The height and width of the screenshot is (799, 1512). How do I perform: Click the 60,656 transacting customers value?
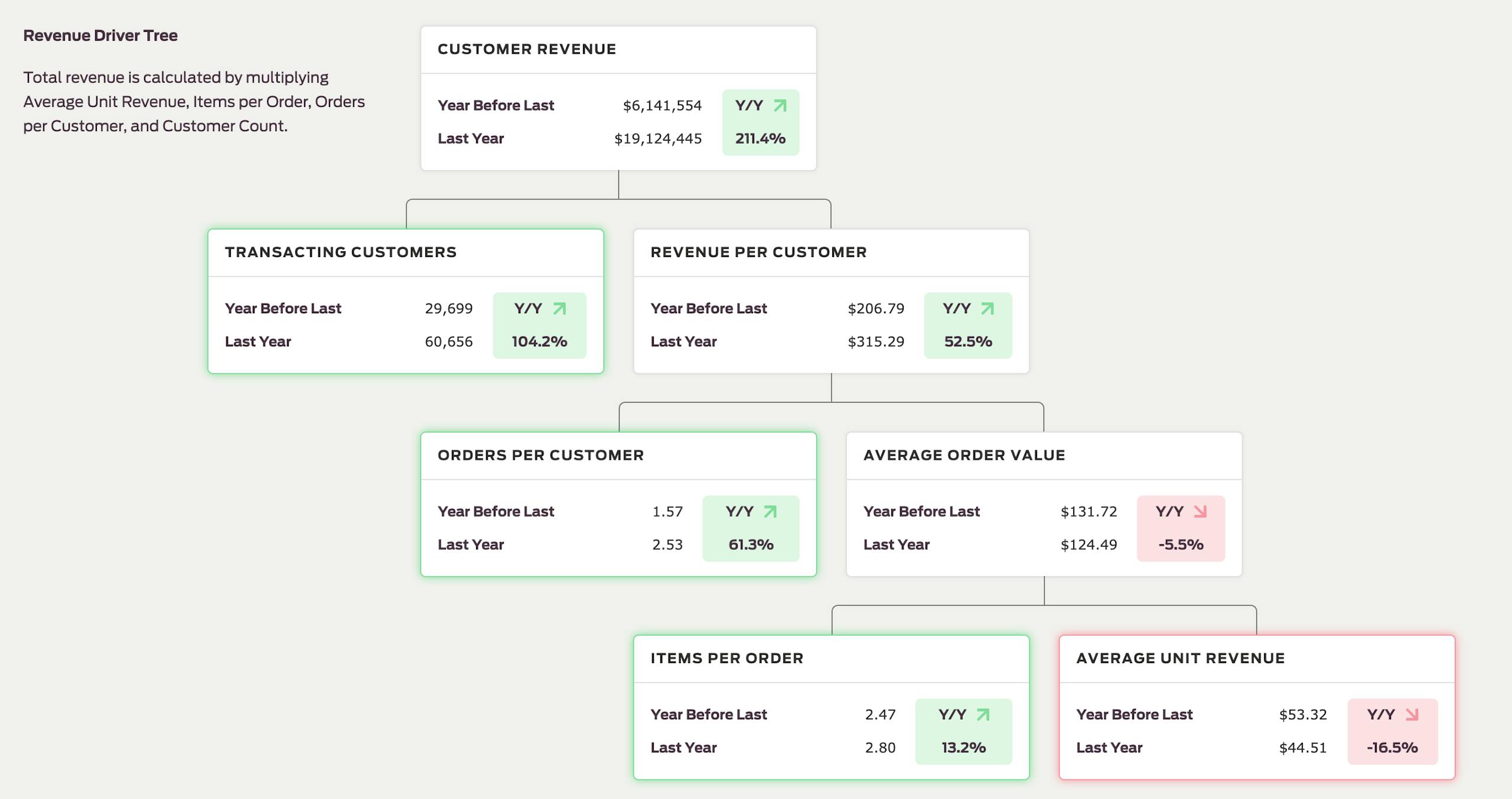[448, 342]
